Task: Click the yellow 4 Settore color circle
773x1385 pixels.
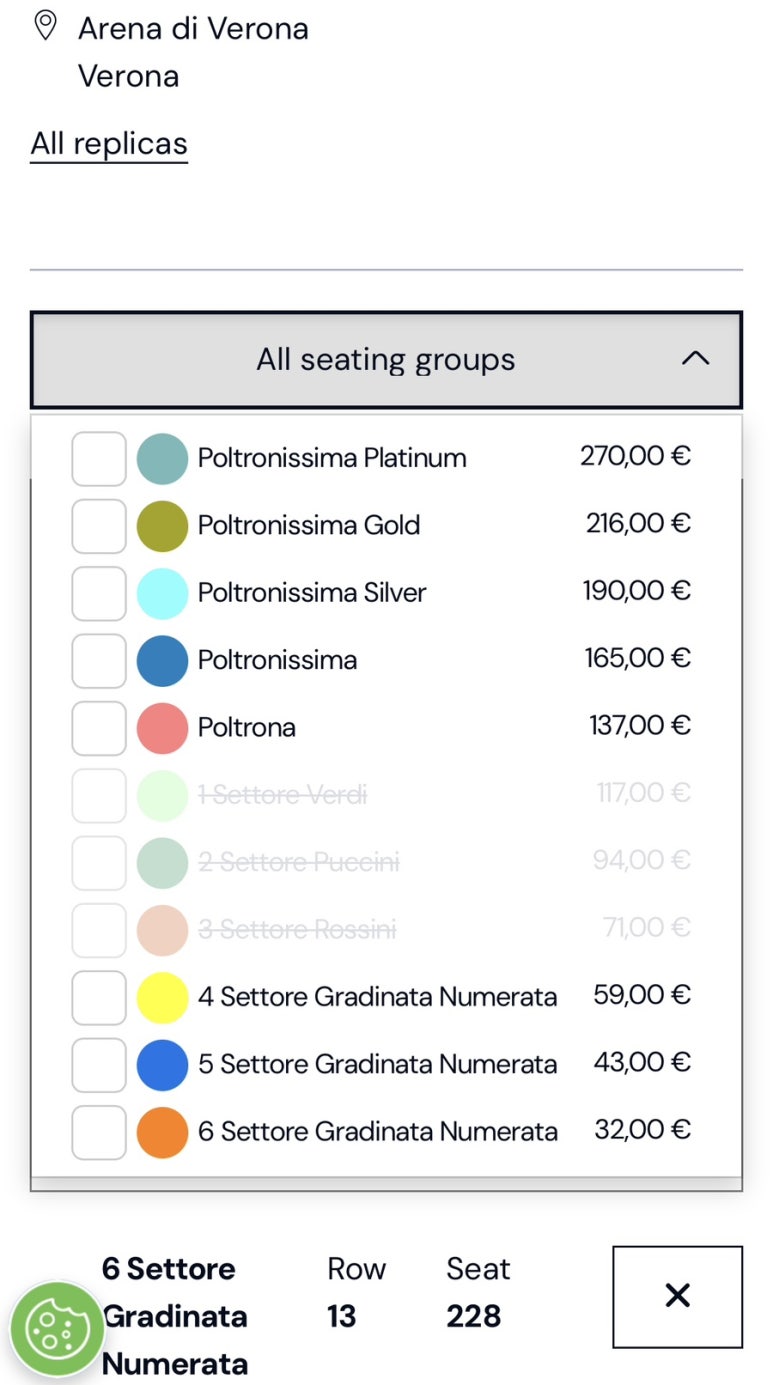Action: point(162,998)
